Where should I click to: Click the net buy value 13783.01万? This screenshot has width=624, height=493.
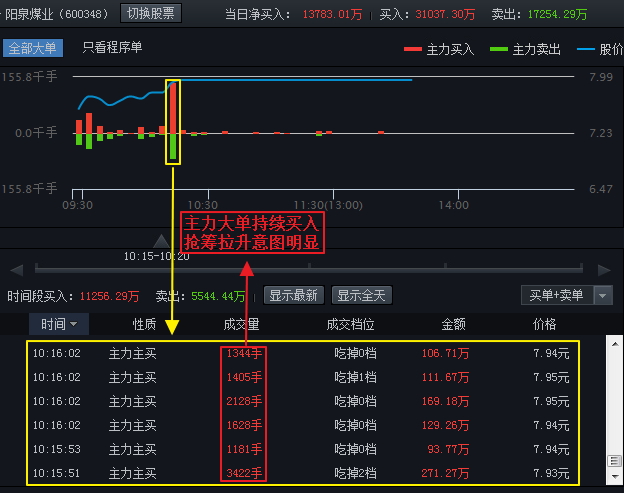pyautogui.click(x=332, y=15)
